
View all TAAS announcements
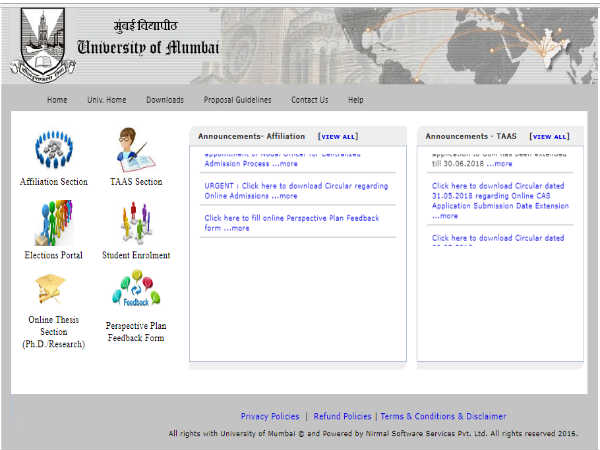click(549, 136)
